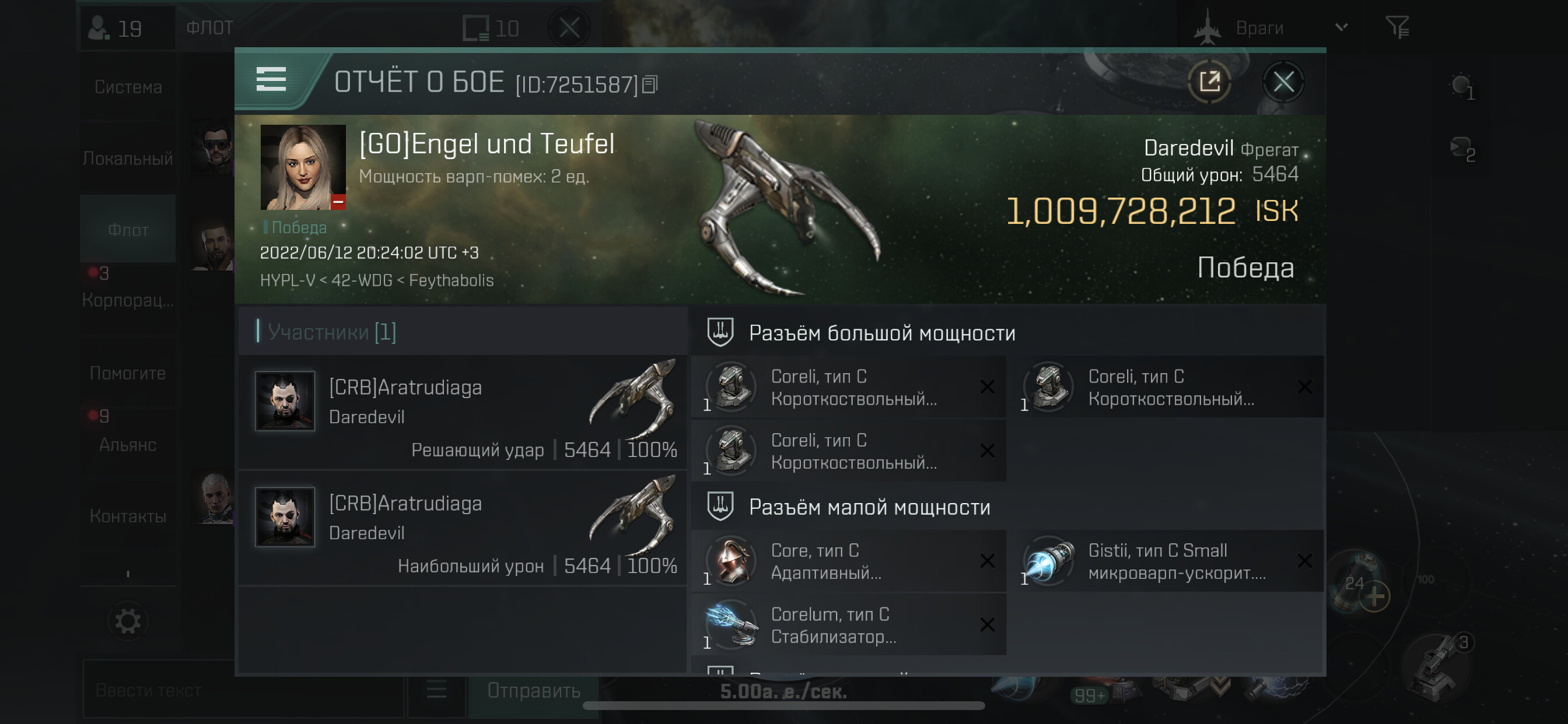The width and height of the screenshot is (1568, 724).
Task: Click the Ввести текст chat input
Action: click(243, 690)
